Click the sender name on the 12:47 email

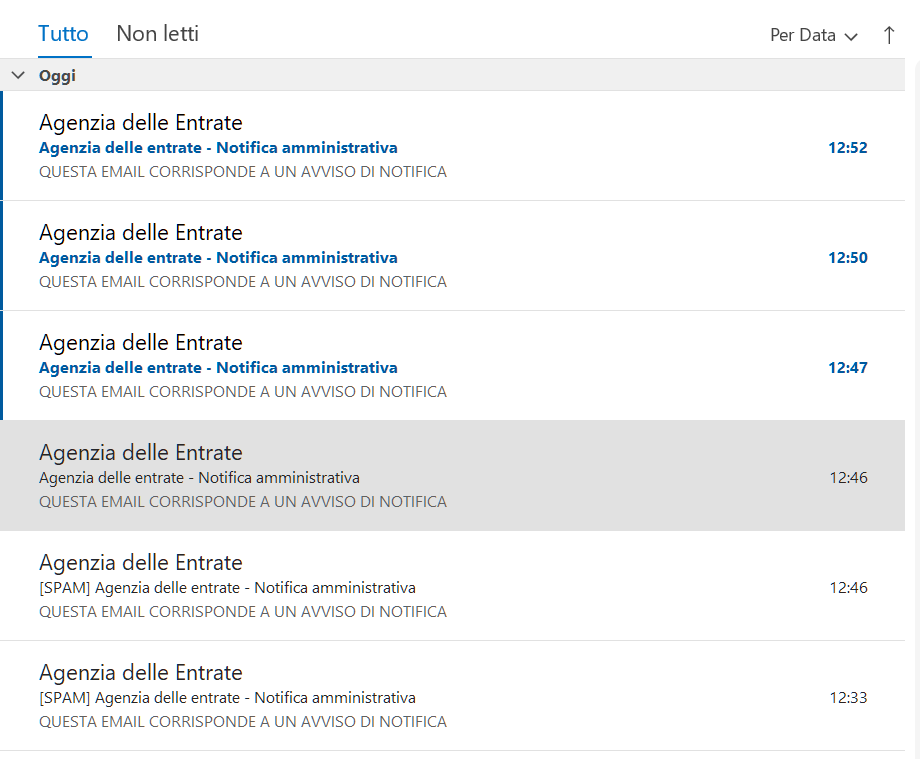(x=140, y=343)
